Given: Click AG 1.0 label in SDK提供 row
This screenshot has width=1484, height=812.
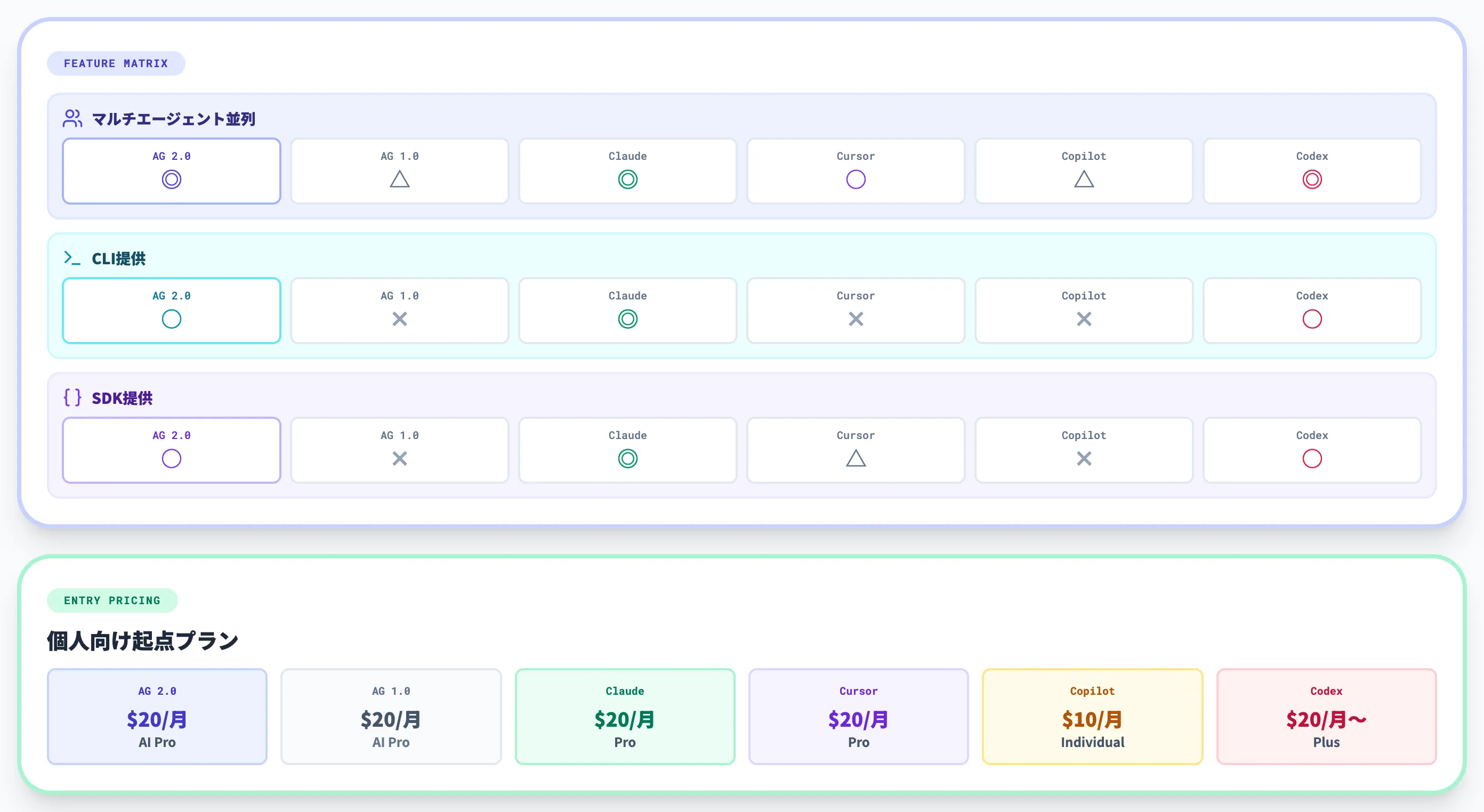Looking at the screenshot, I should coord(400,435).
